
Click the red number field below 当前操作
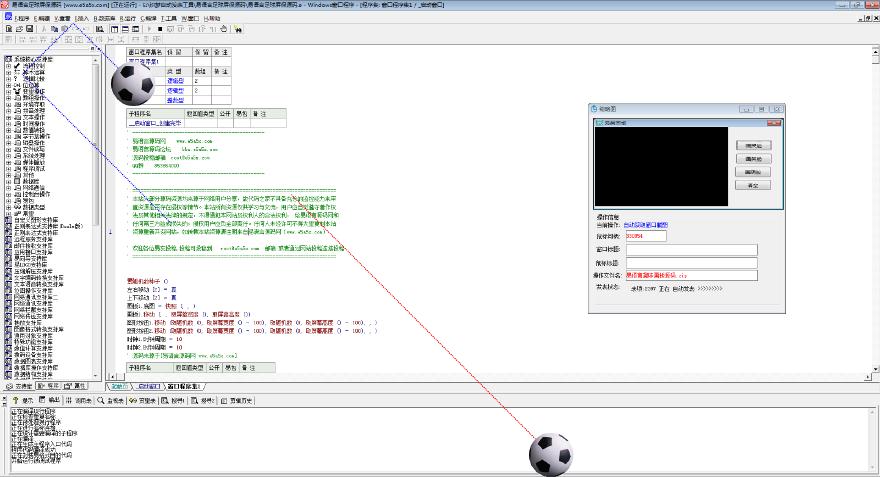pyautogui.click(x=646, y=236)
